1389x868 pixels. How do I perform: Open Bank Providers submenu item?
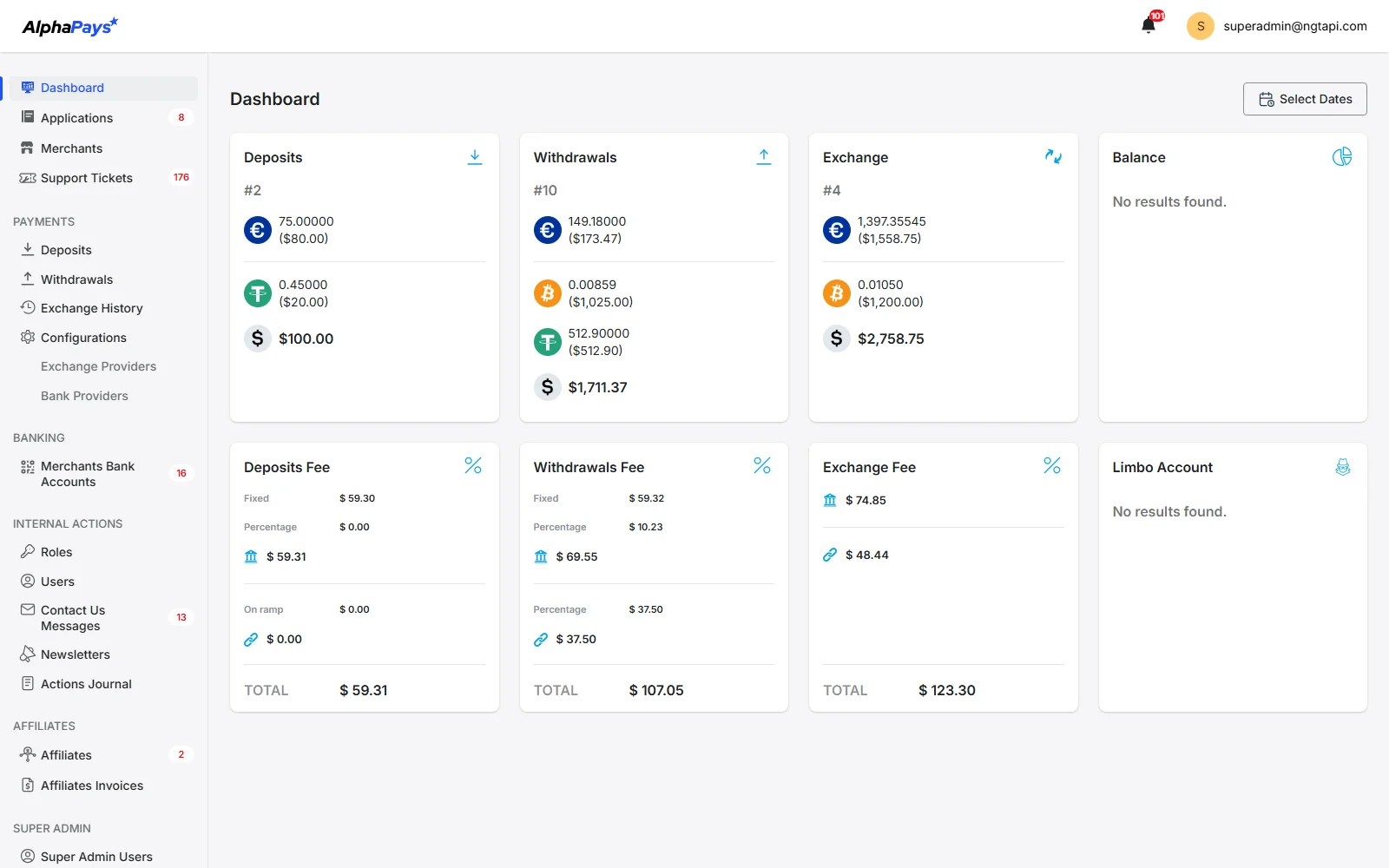84,396
